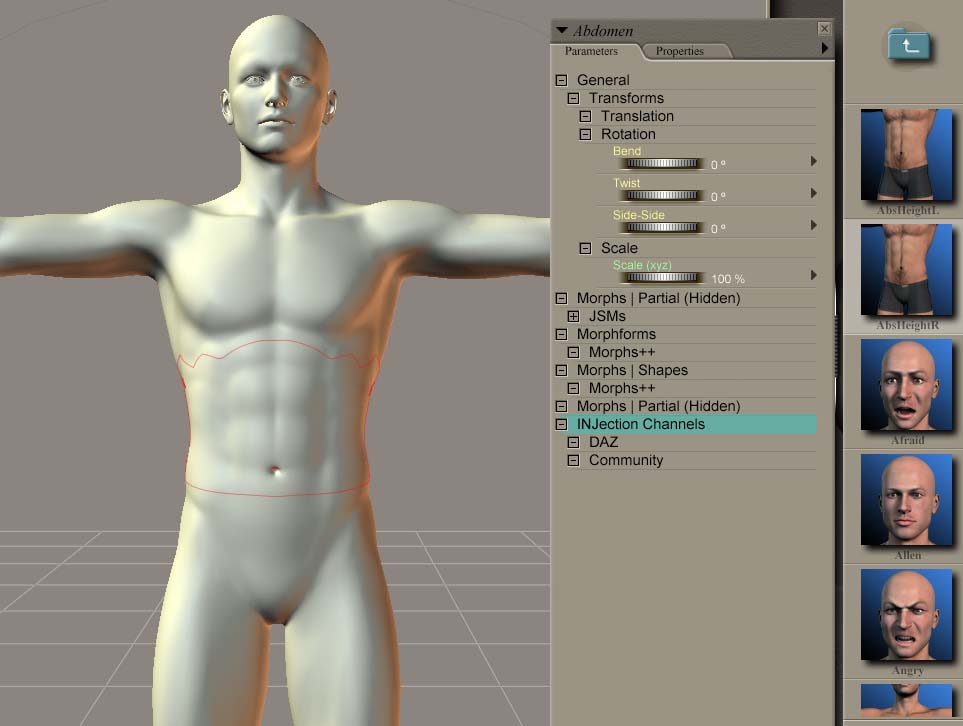The width and height of the screenshot is (963, 726).
Task: Select the outlined abdomen on the figure
Action: pyautogui.click(x=279, y=418)
